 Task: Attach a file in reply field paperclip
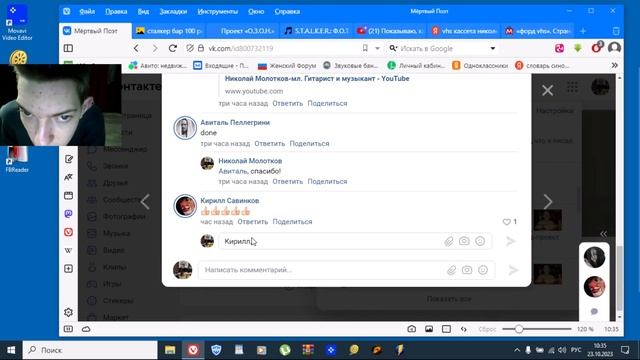point(449,241)
